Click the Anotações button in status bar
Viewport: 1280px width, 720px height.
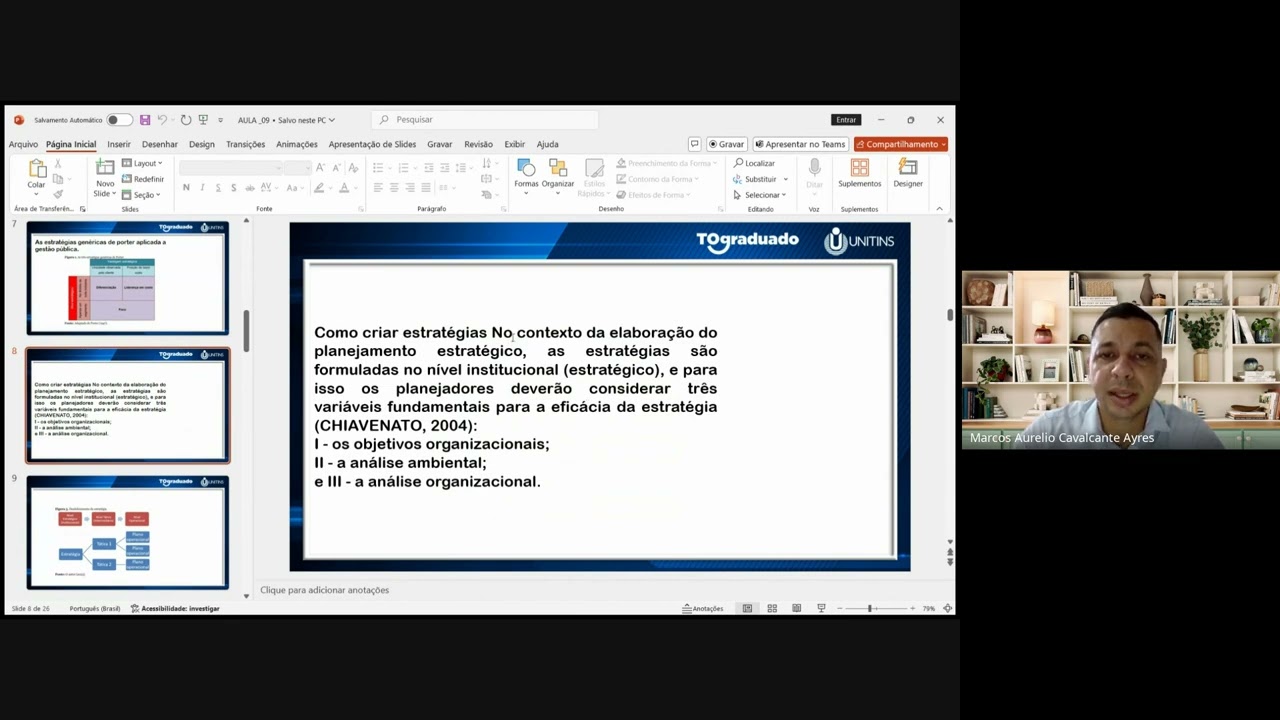coord(703,608)
